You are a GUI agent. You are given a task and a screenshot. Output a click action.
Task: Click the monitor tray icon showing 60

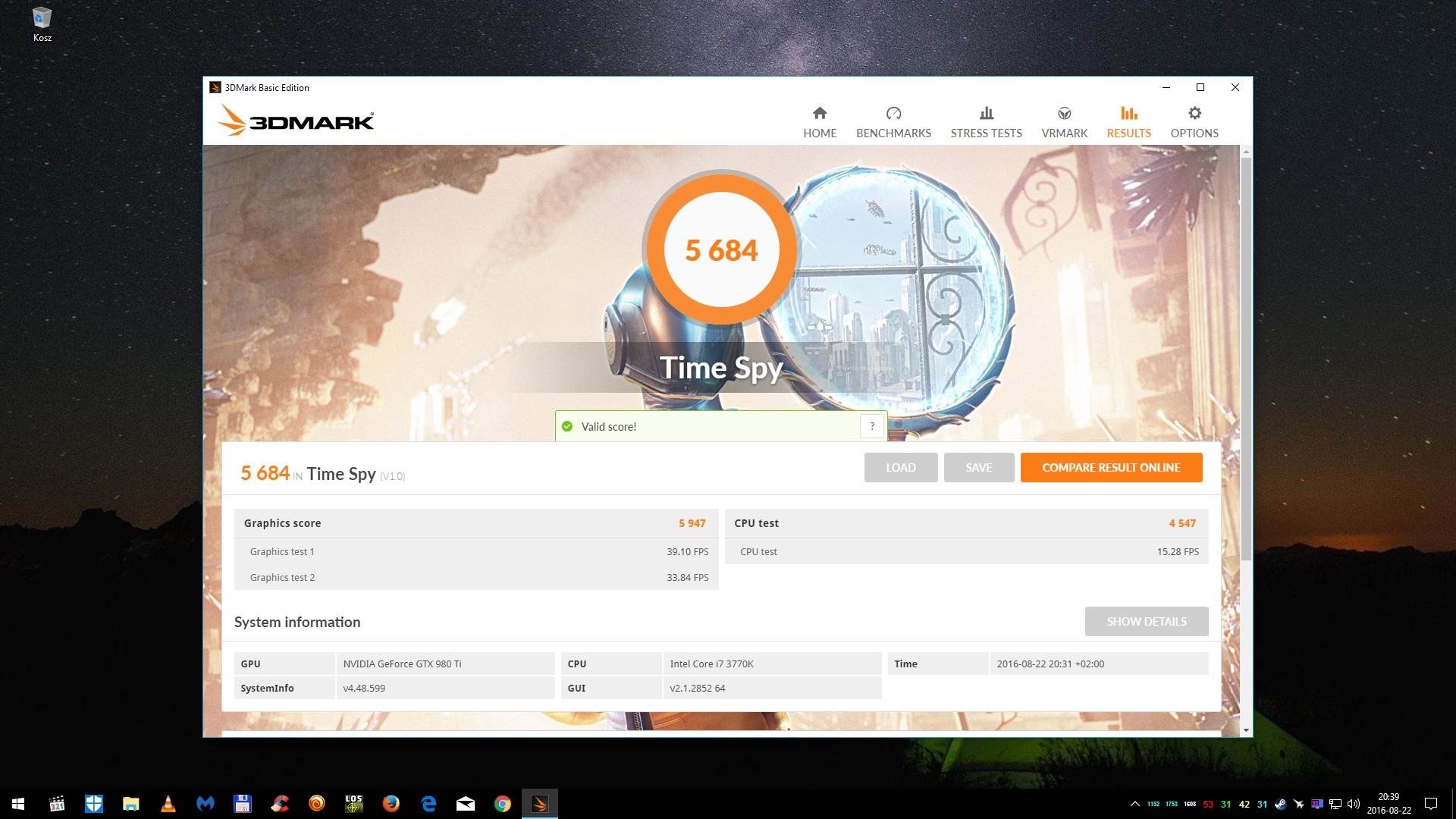[1316, 804]
